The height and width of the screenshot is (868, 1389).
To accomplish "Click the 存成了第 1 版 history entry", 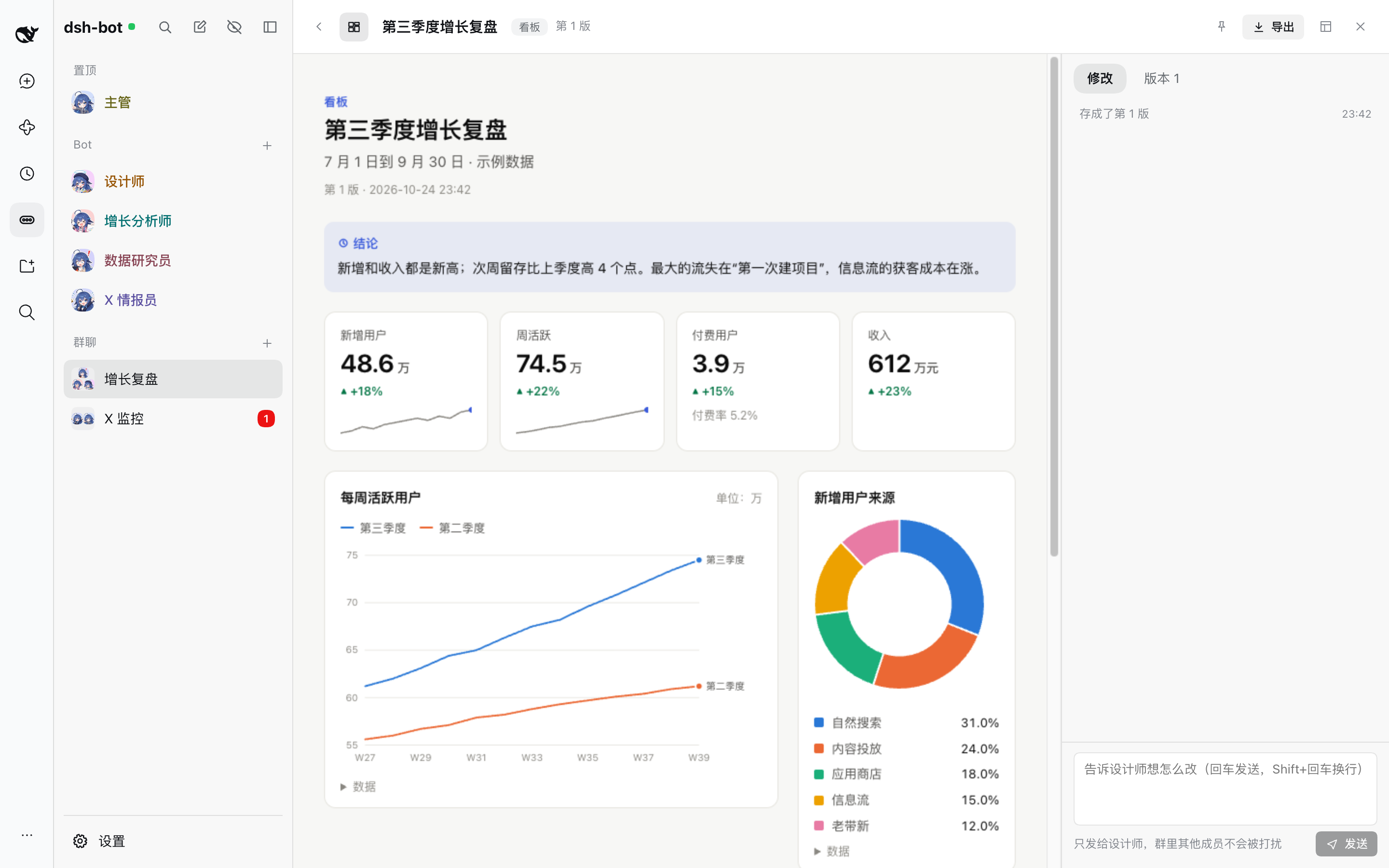I will pos(1225,114).
